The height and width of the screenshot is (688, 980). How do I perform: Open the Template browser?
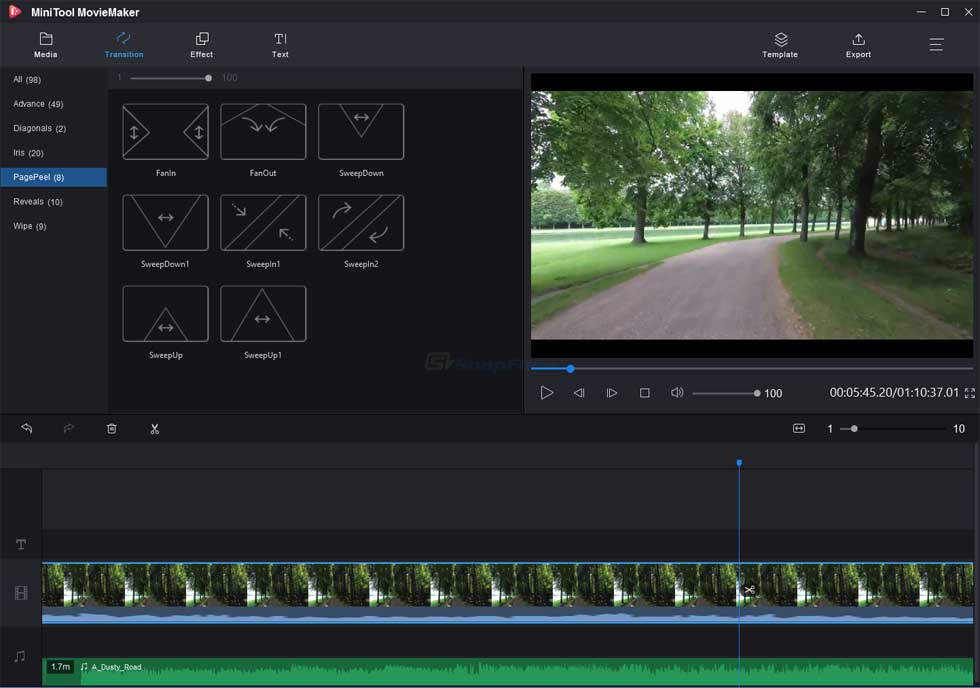(x=780, y=45)
